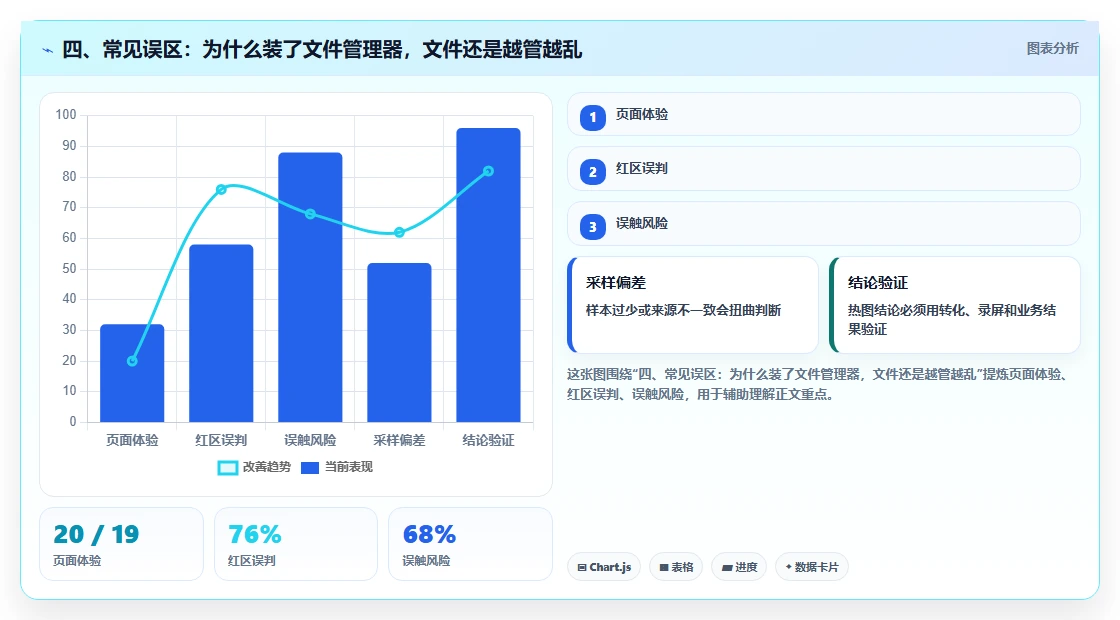Click the 误触风险 bar in the chart

coord(310,287)
